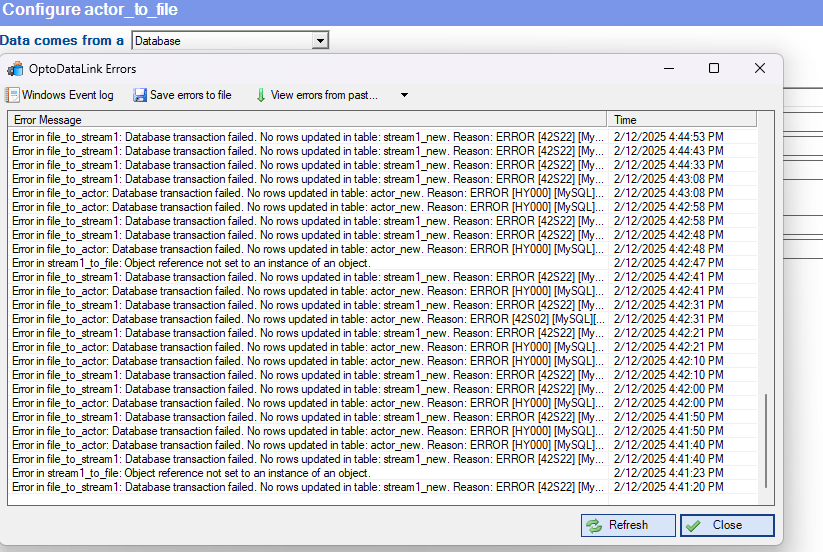Screen dimensions: 823x552
Task: Click the 'Configure actor_to_file' title bar text
Action: point(90,9)
